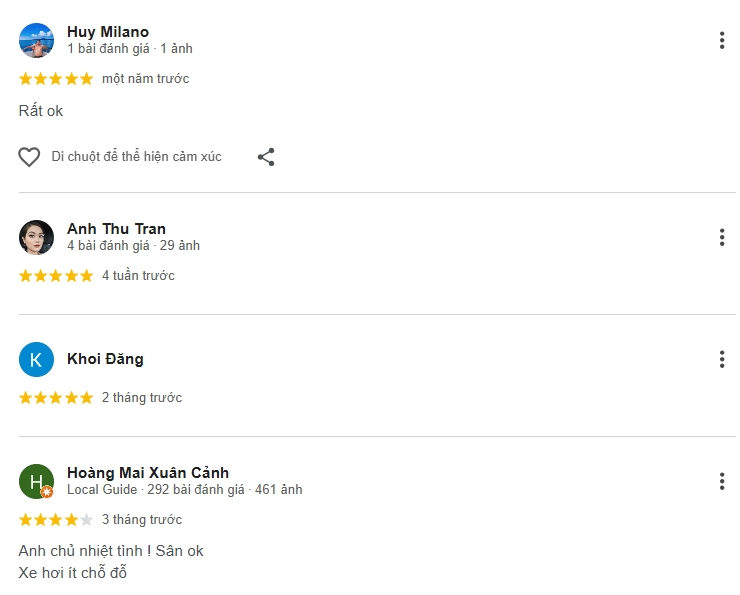Open Huy Milano's profile name link

coord(108,32)
